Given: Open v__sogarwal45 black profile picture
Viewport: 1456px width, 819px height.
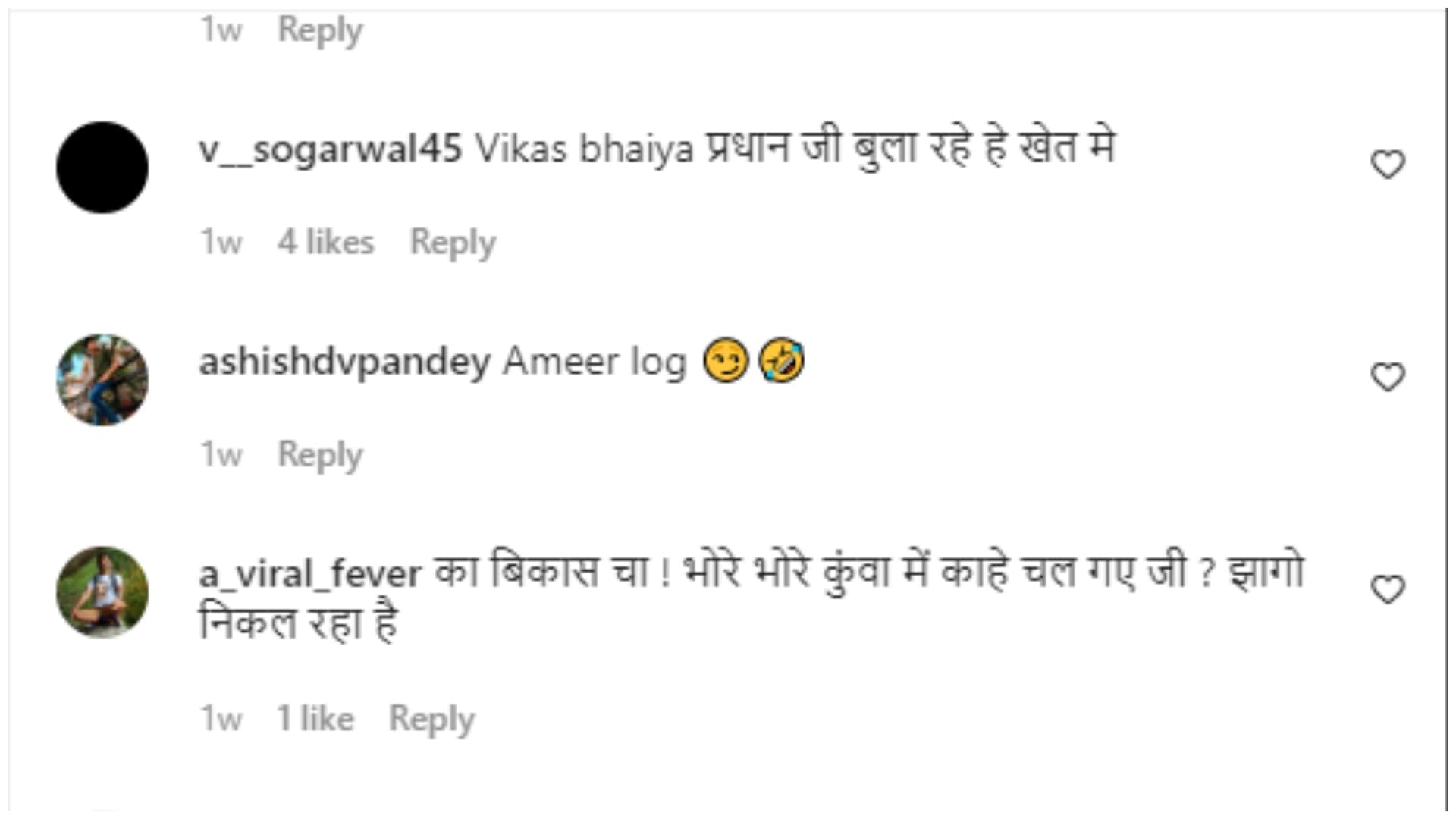Looking at the screenshot, I should coord(102,167).
